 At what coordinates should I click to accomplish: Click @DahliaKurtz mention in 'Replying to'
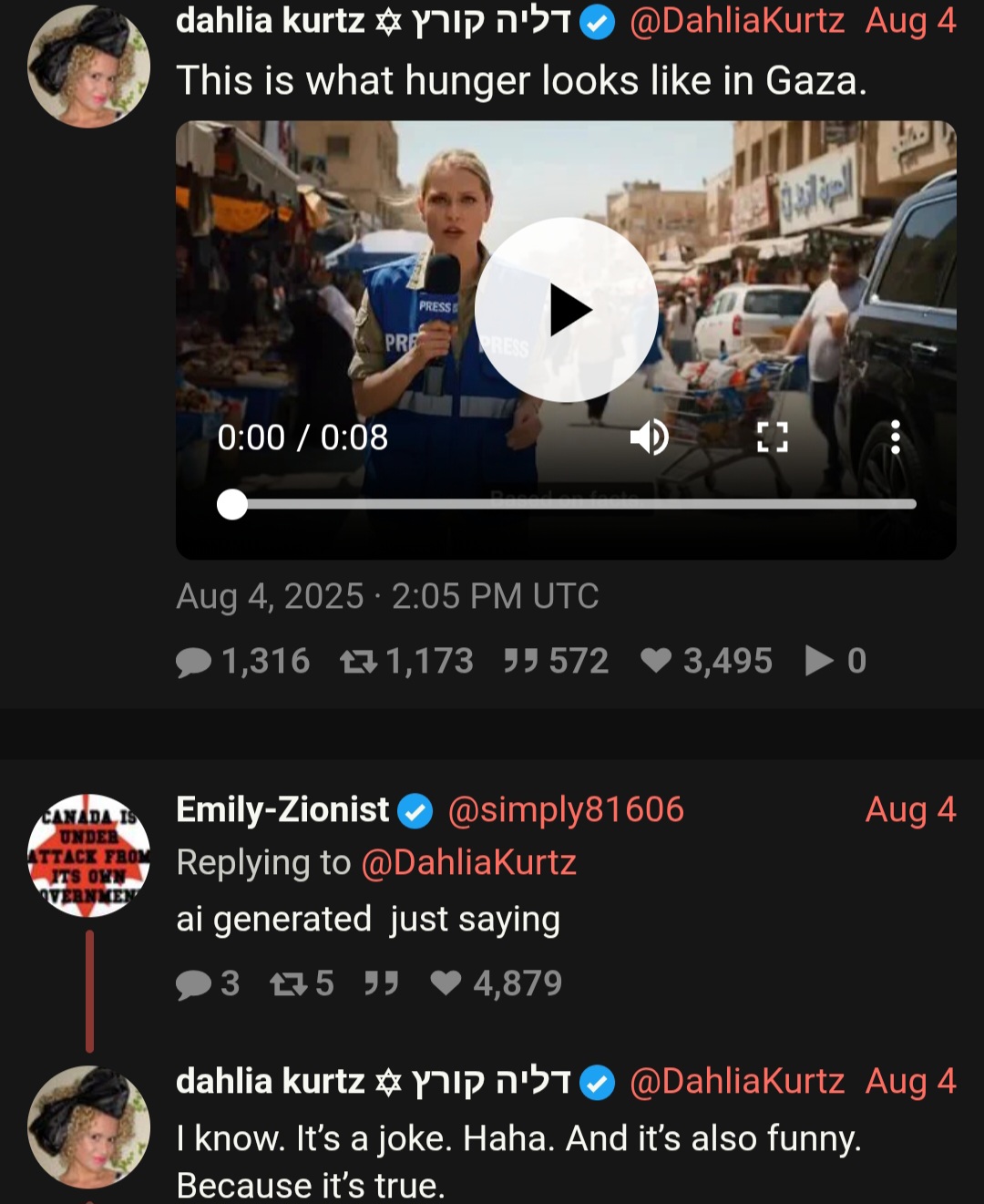(x=468, y=862)
